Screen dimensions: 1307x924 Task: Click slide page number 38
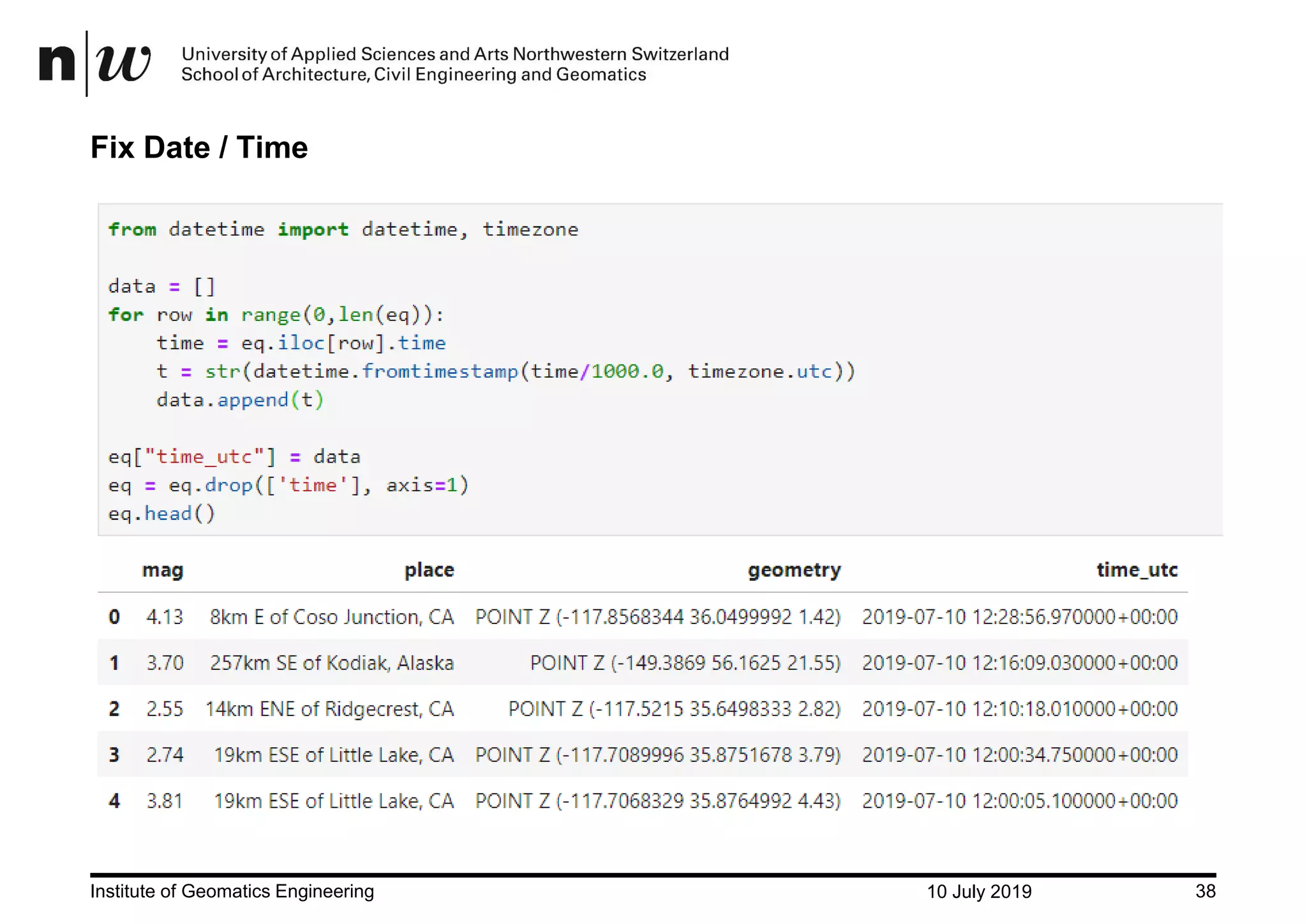(x=1206, y=891)
